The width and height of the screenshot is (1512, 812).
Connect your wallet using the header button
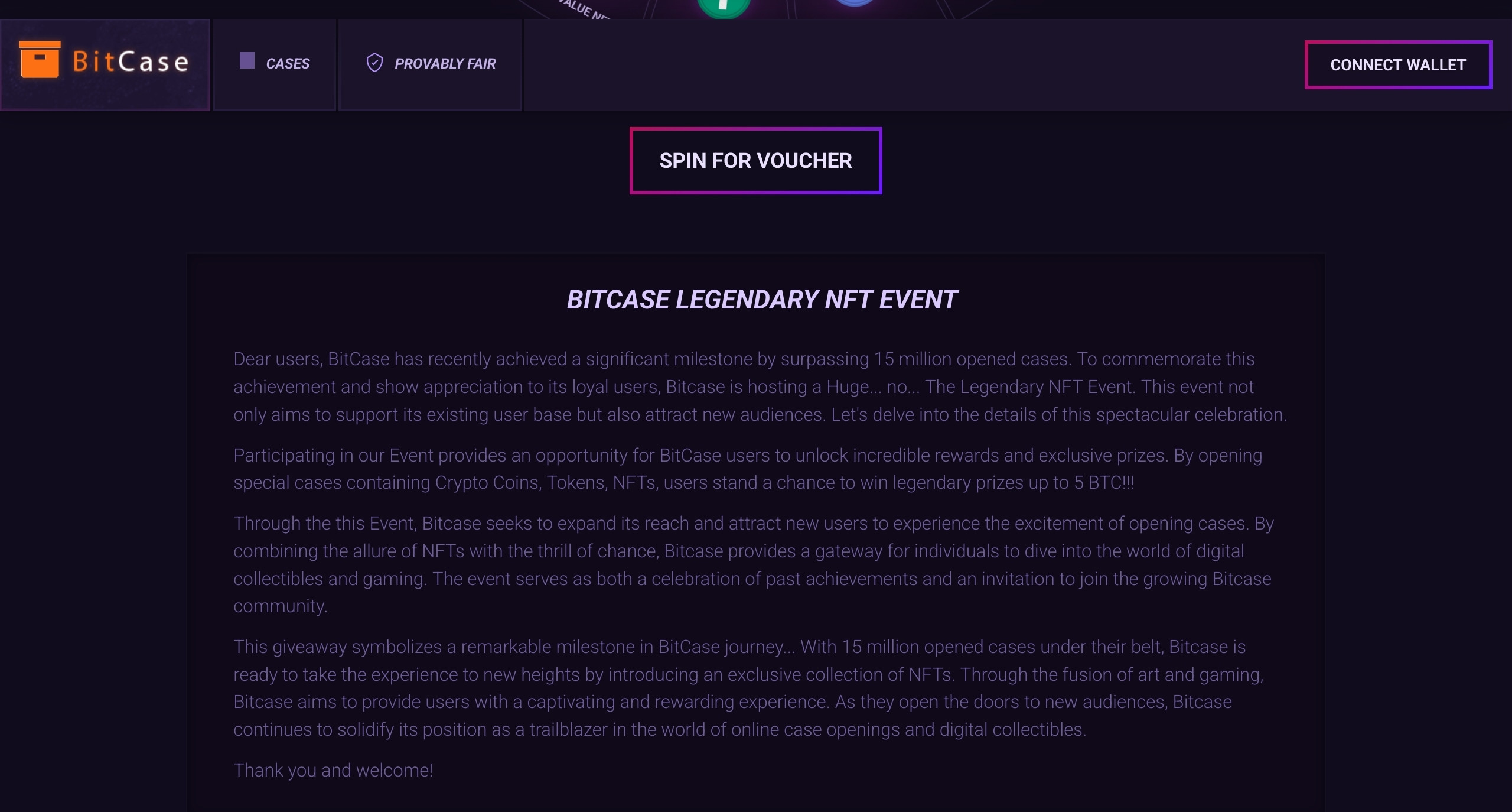click(1398, 64)
